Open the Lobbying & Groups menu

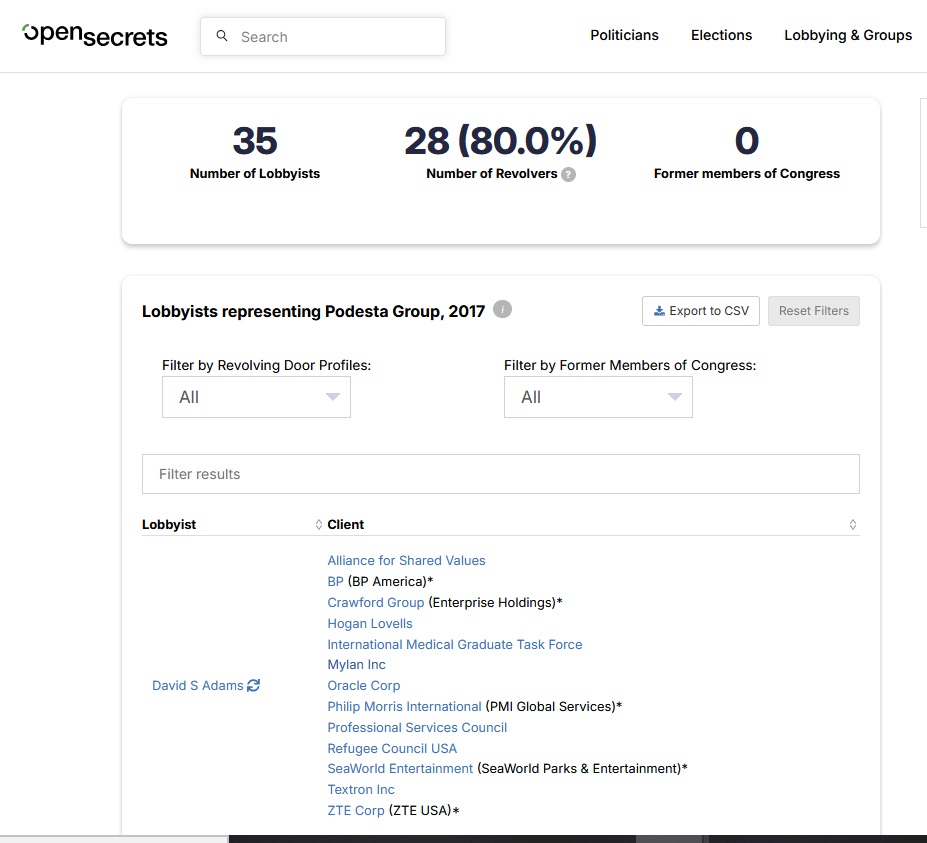[x=848, y=35]
